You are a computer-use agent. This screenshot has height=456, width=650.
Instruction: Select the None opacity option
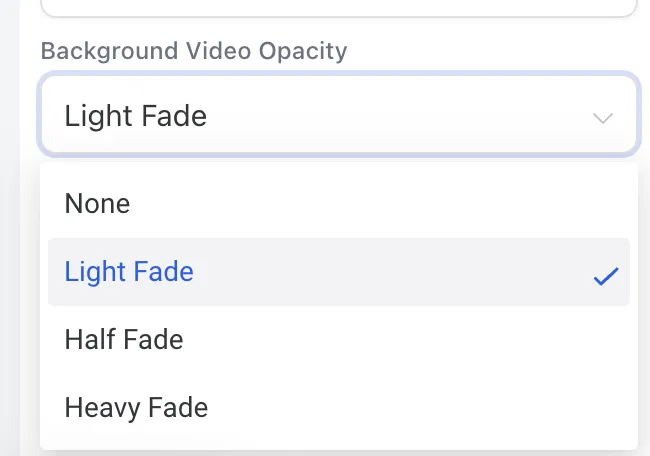point(338,204)
